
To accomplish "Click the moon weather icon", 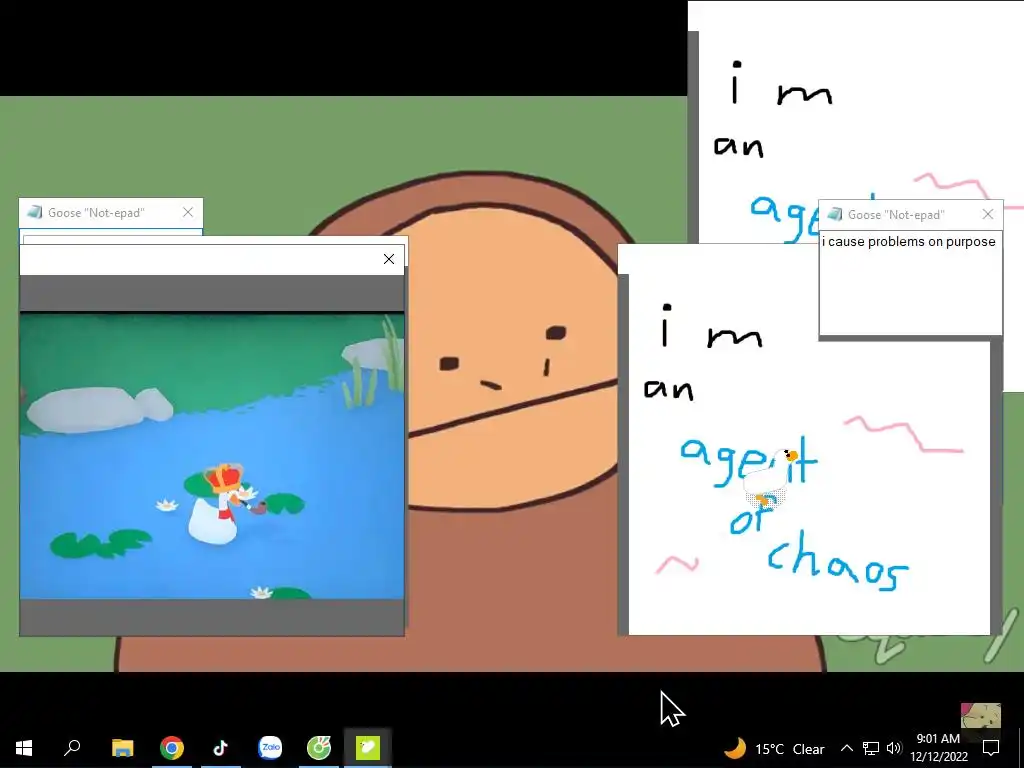I will (x=735, y=748).
